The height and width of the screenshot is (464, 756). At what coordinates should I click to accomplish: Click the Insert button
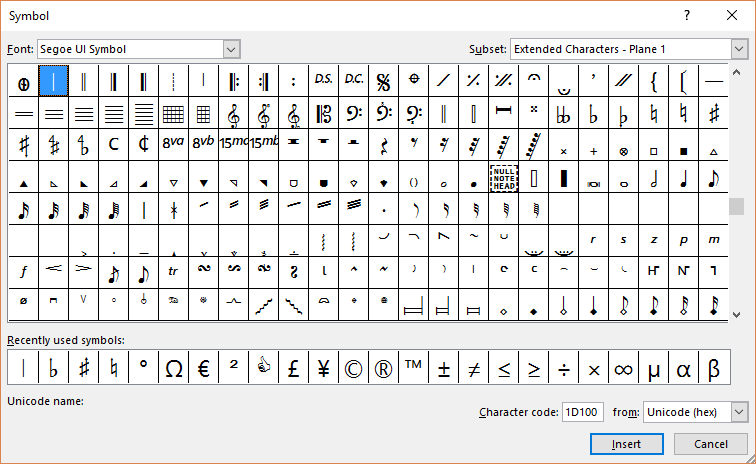point(626,443)
